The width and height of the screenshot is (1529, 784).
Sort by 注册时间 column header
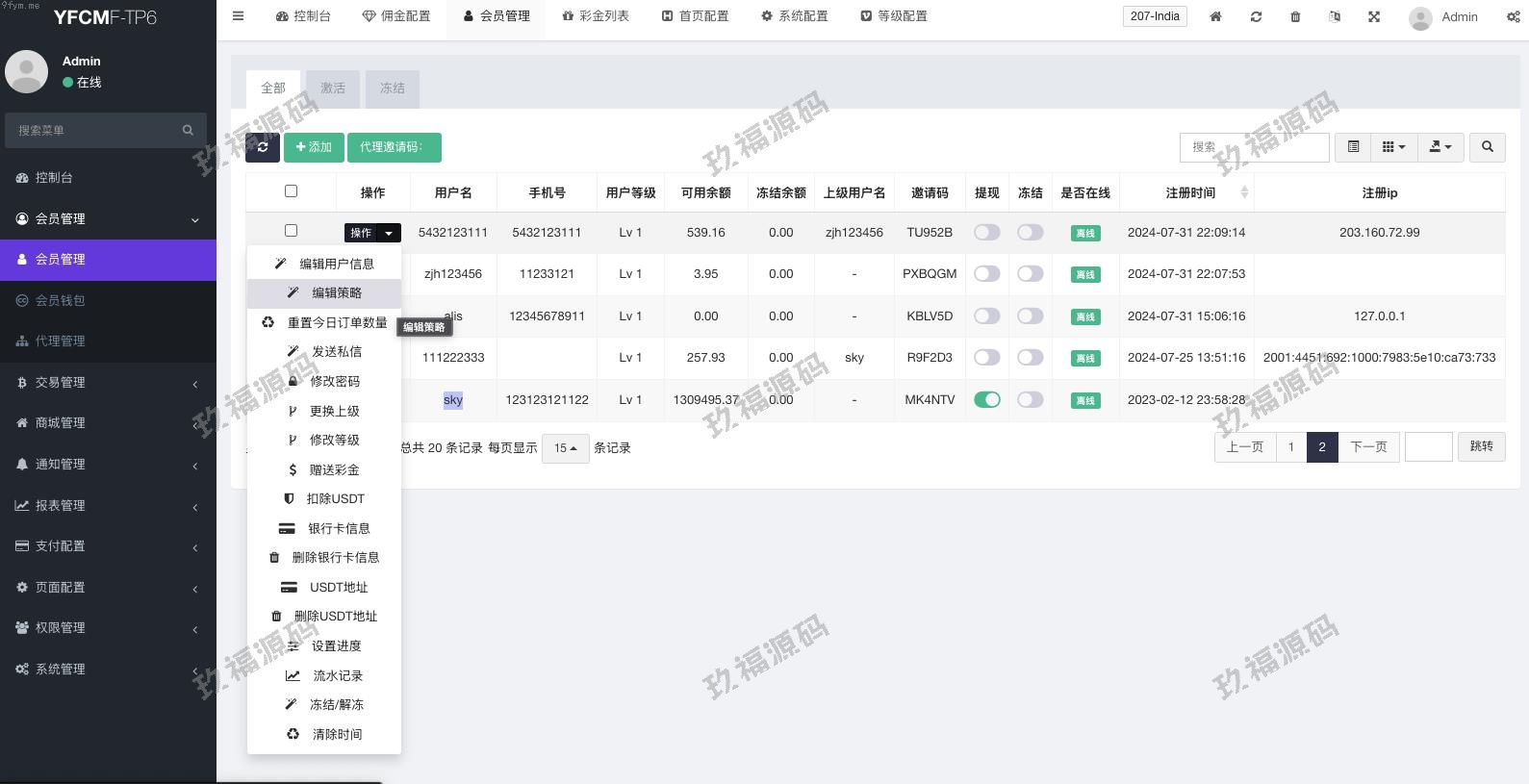(1189, 192)
